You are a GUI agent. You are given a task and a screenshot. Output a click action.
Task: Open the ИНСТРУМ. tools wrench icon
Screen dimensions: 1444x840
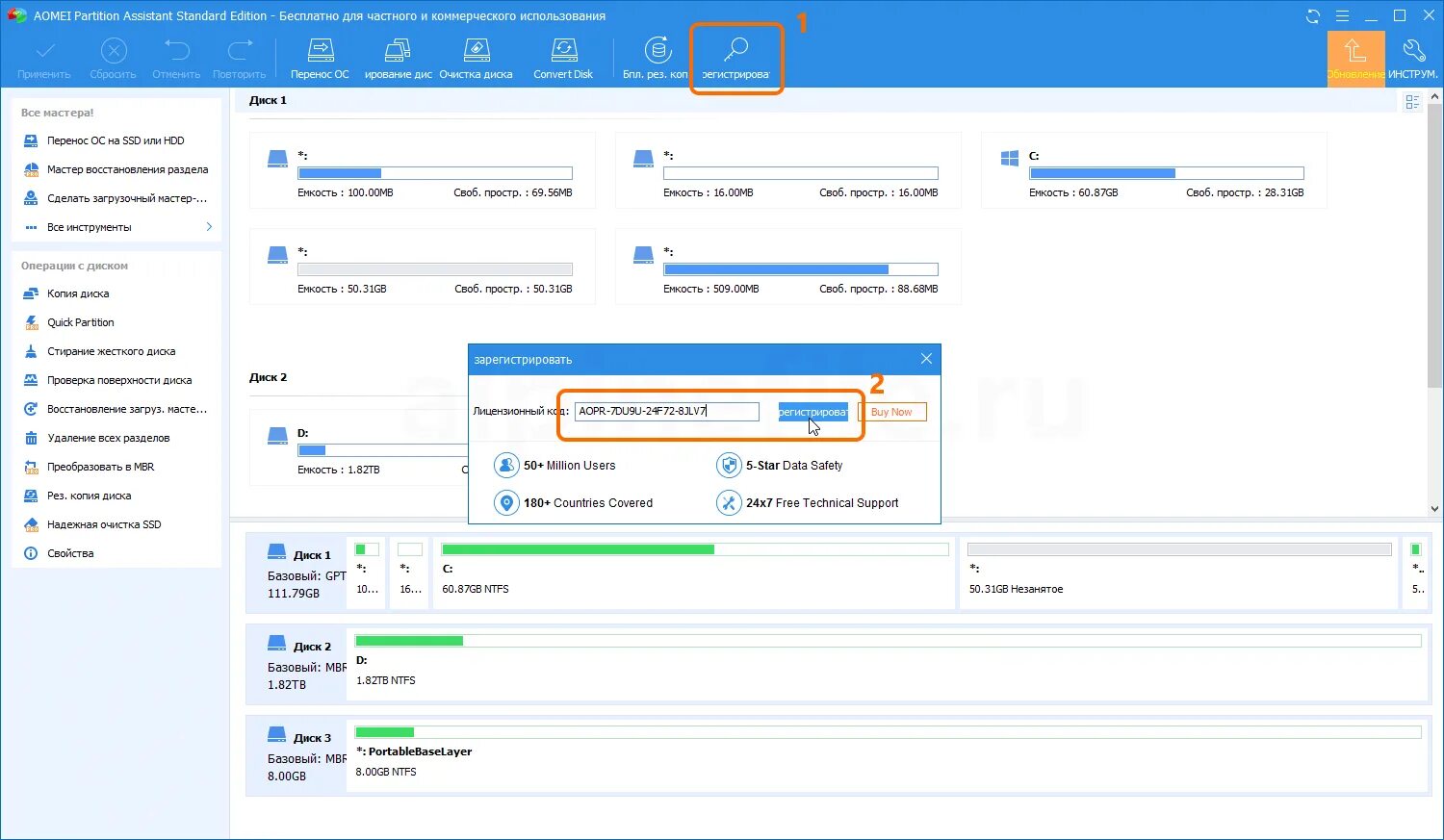pyautogui.click(x=1413, y=59)
